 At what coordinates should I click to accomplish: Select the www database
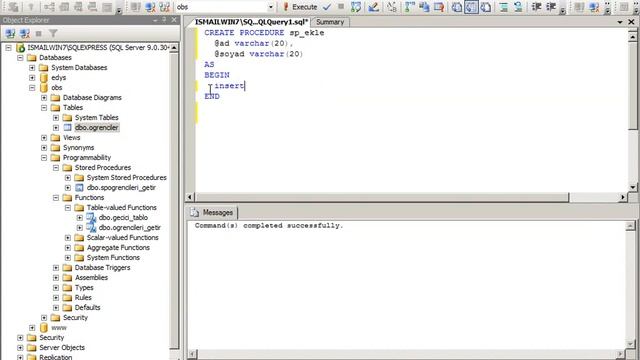coord(59,328)
